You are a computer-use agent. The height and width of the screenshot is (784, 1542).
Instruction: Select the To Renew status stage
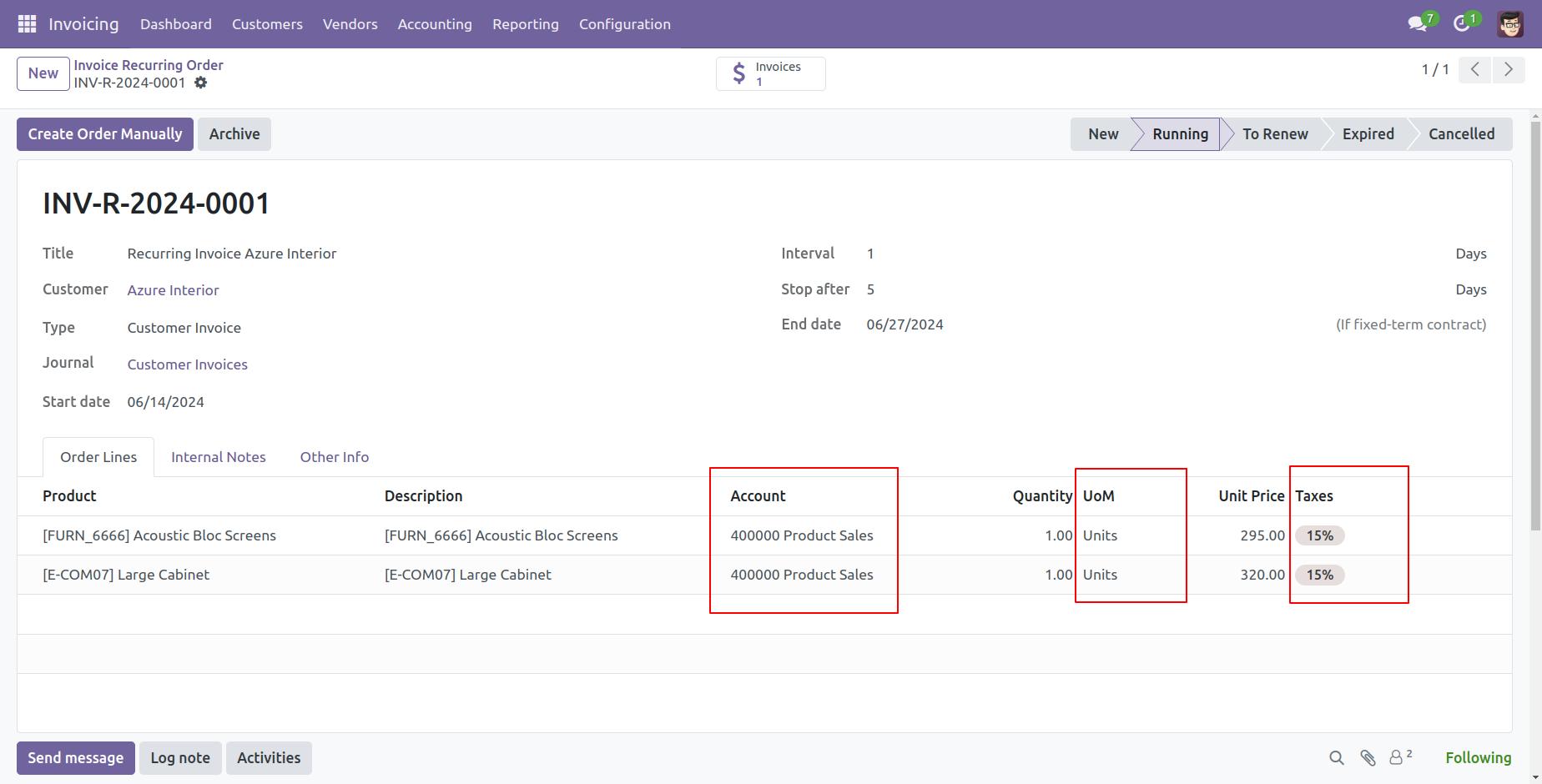click(1275, 134)
